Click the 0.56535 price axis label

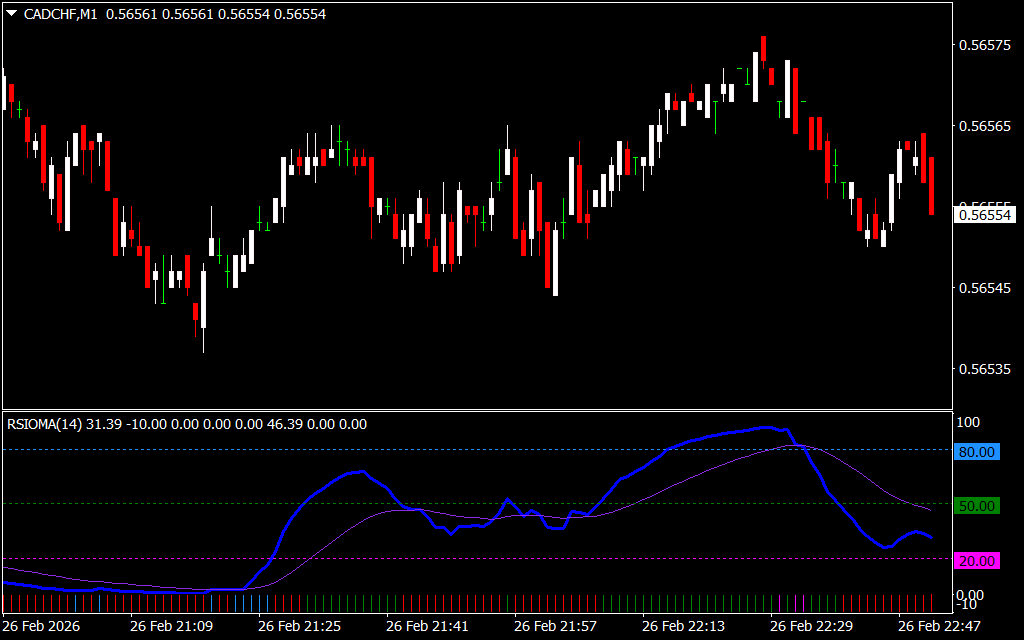pos(984,369)
